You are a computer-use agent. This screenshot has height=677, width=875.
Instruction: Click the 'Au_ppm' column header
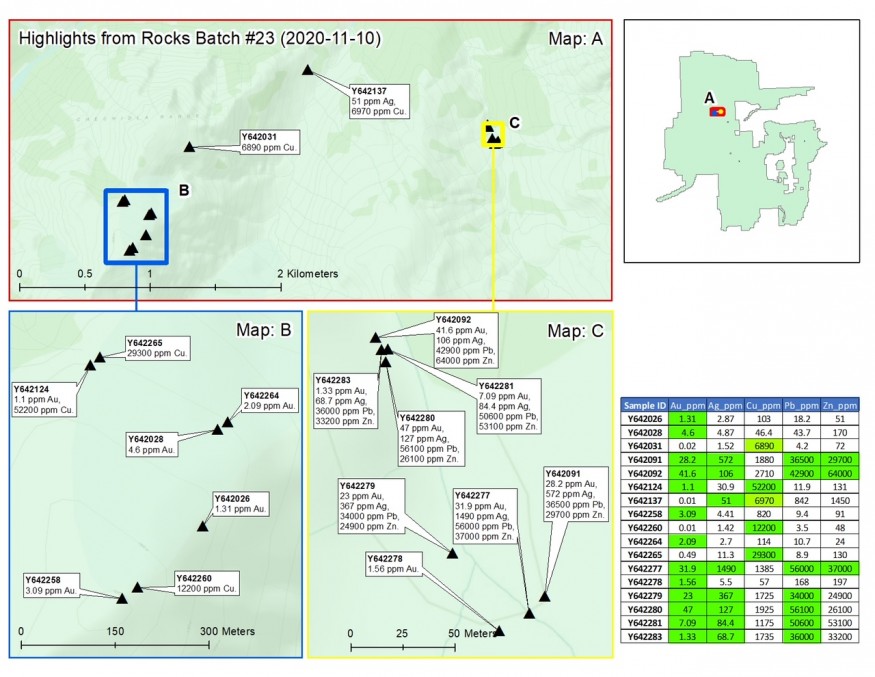[x=688, y=405]
